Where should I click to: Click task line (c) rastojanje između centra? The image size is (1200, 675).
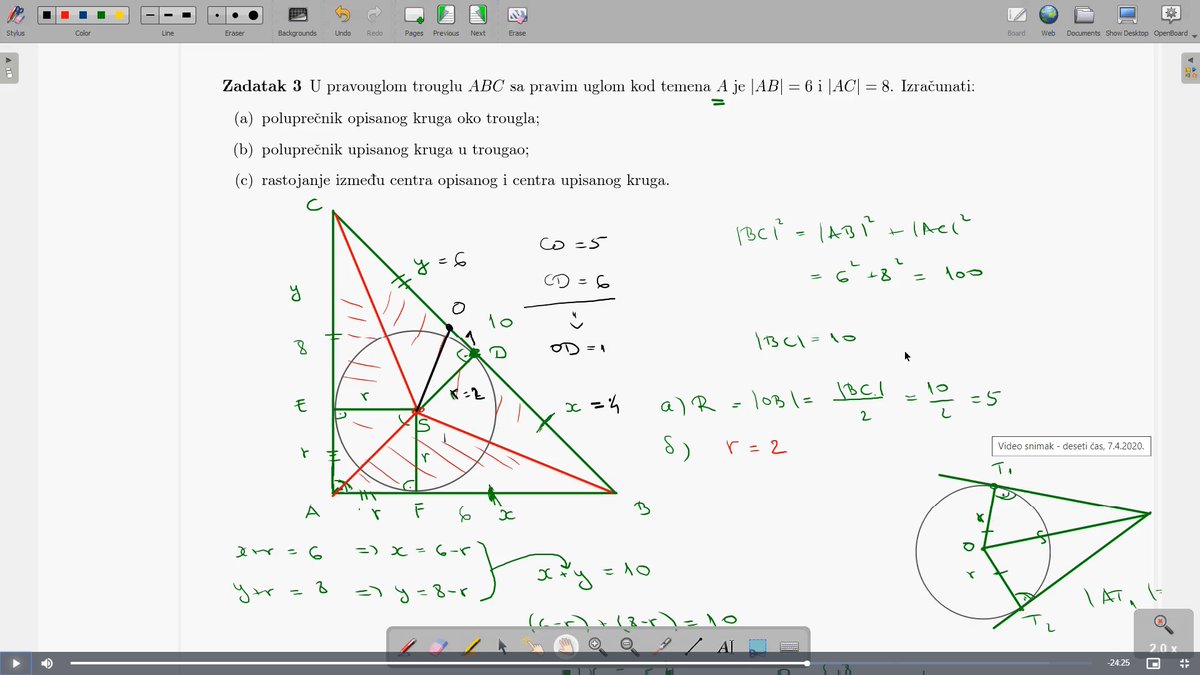click(x=452, y=181)
